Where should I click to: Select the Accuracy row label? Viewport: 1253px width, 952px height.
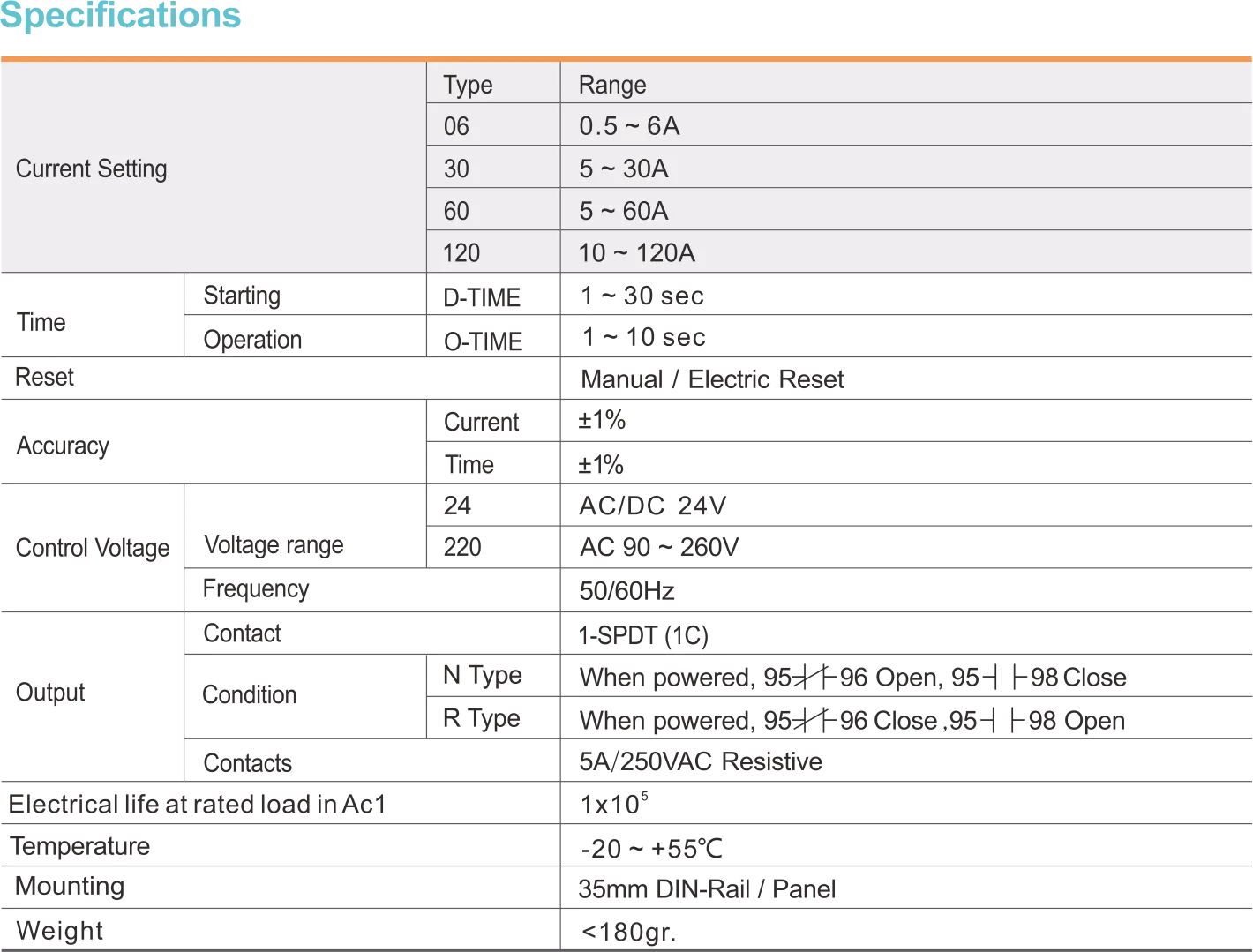coord(63,446)
